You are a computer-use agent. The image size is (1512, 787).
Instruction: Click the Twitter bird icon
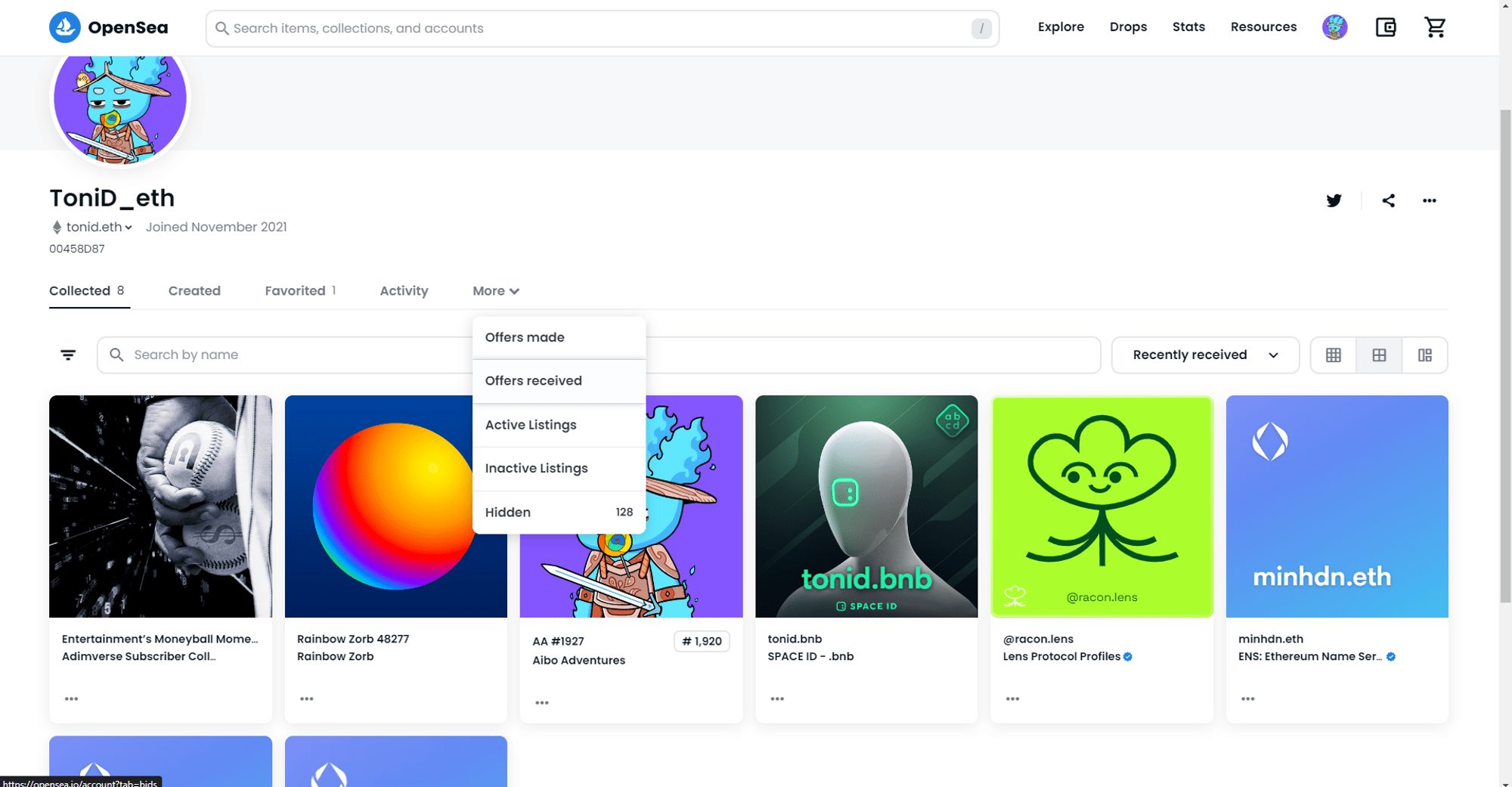pyautogui.click(x=1334, y=200)
